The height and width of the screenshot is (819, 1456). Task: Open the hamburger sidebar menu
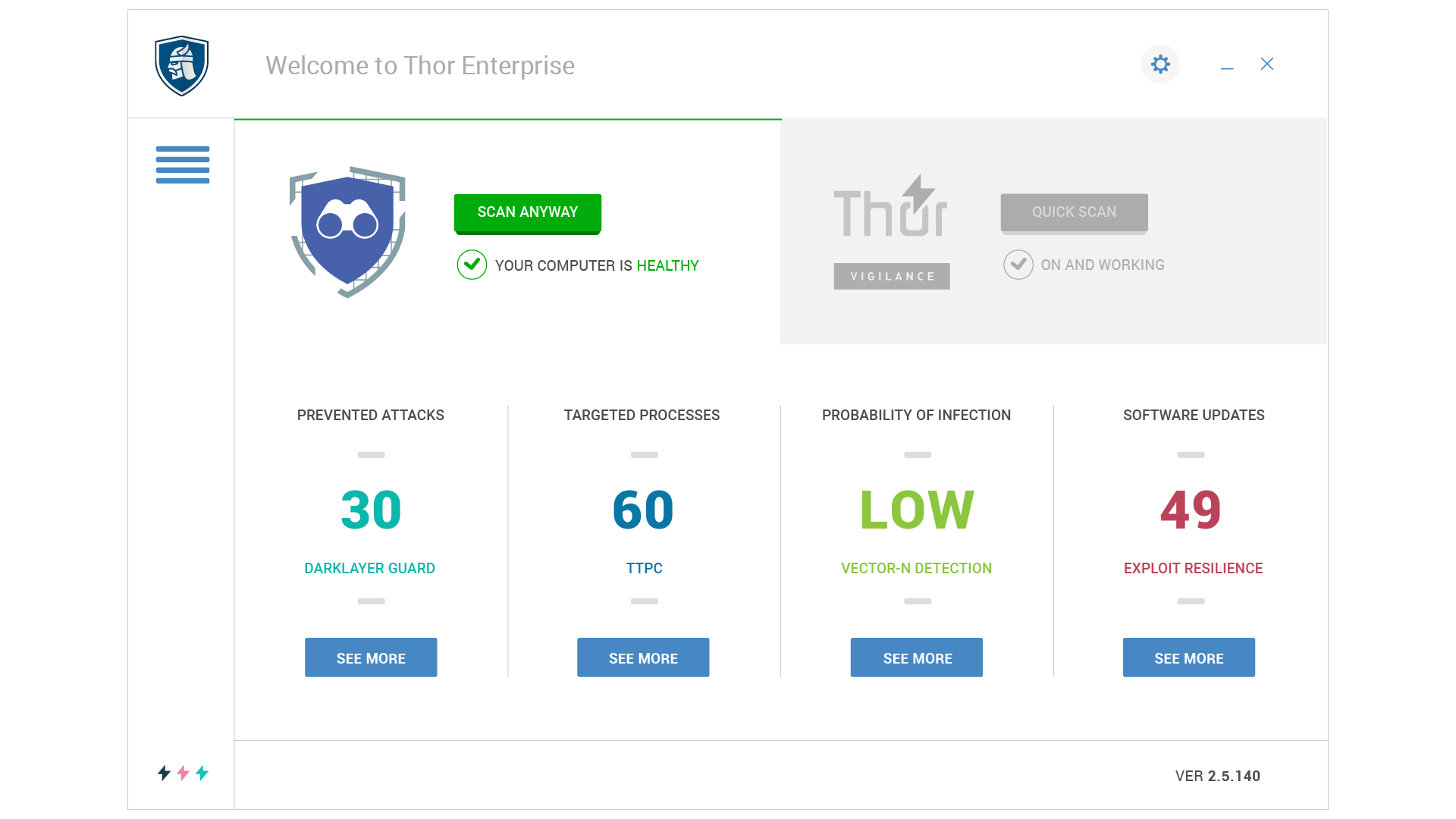click(183, 165)
